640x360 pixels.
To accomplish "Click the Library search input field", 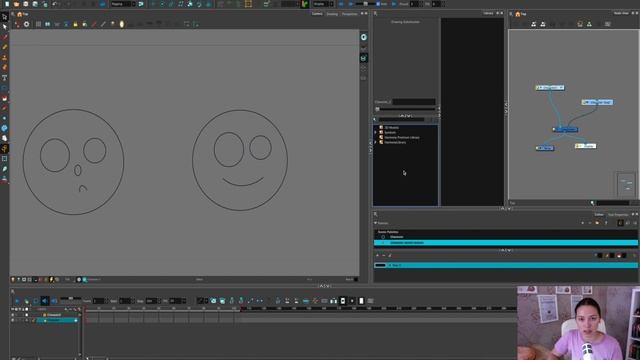I will (x=402, y=120).
